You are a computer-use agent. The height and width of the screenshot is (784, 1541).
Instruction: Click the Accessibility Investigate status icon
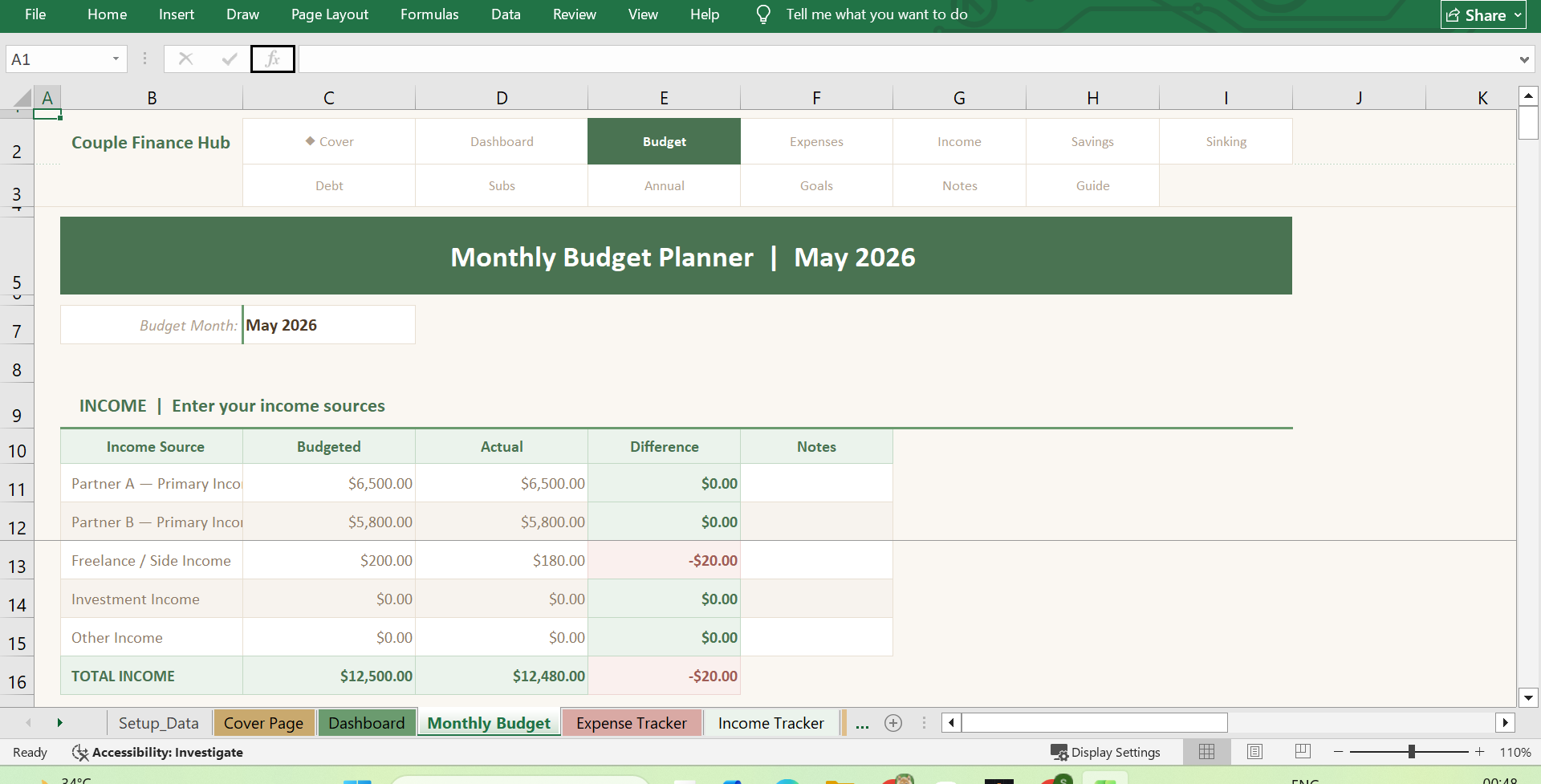[79, 752]
